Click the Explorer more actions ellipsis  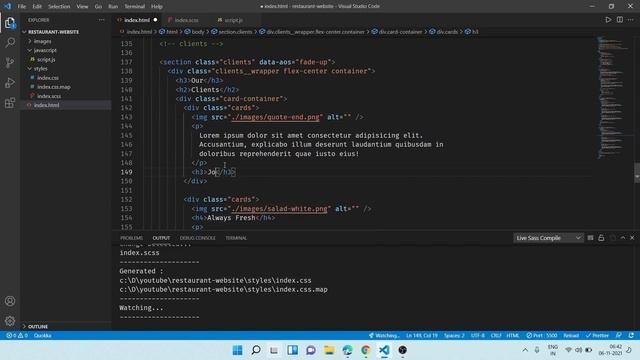pos(101,20)
